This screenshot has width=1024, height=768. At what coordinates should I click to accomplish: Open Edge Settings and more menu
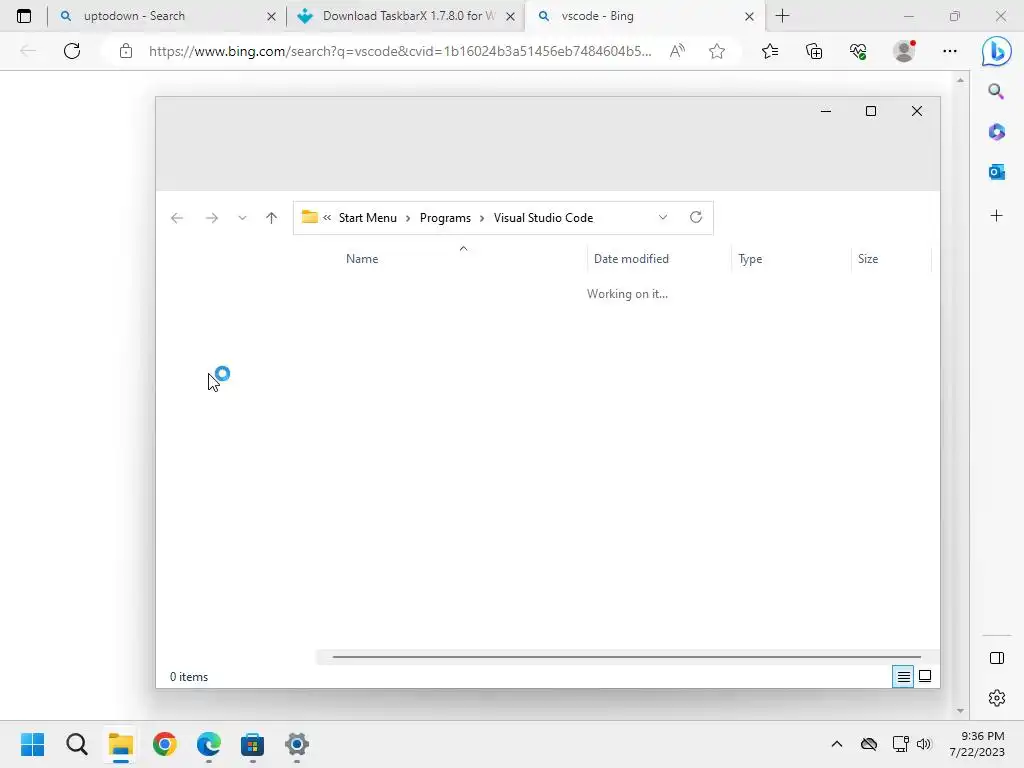pyautogui.click(x=950, y=51)
